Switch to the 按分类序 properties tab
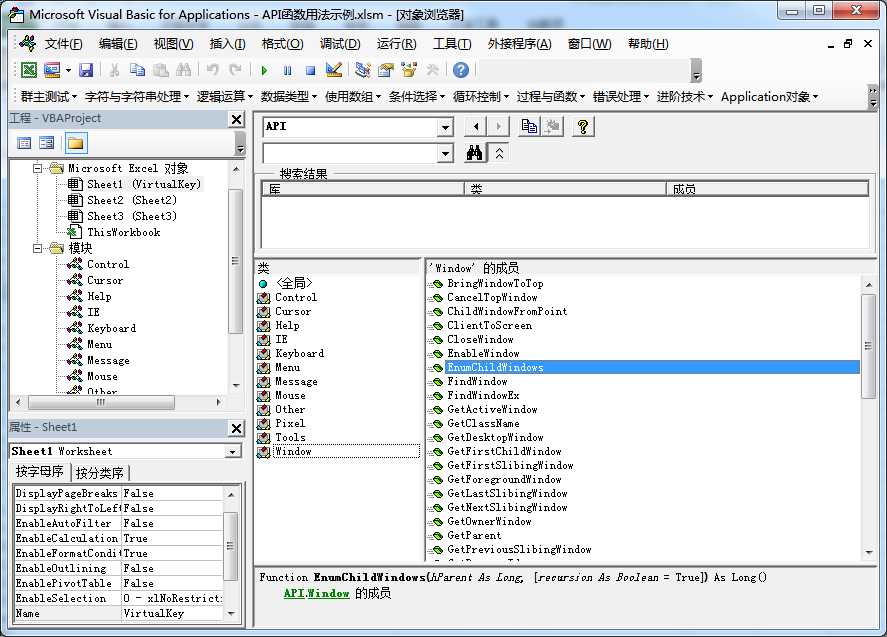Viewport: 887px width, 637px height. (100, 472)
